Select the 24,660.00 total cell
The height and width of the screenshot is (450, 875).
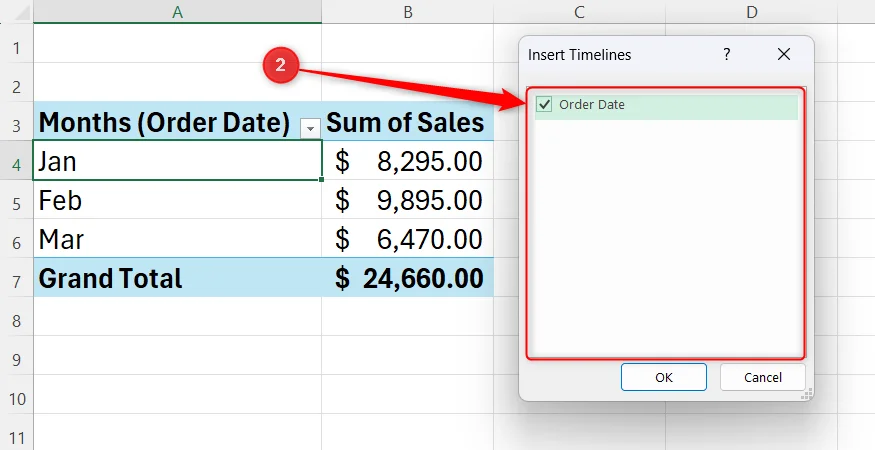coord(407,277)
